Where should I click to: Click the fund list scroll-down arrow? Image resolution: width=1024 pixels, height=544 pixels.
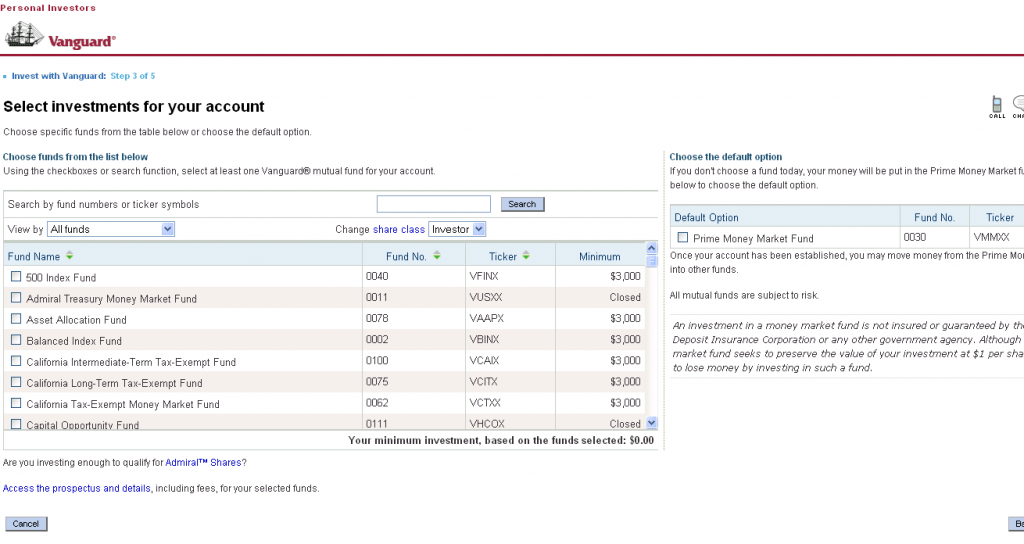pos(652,424)
